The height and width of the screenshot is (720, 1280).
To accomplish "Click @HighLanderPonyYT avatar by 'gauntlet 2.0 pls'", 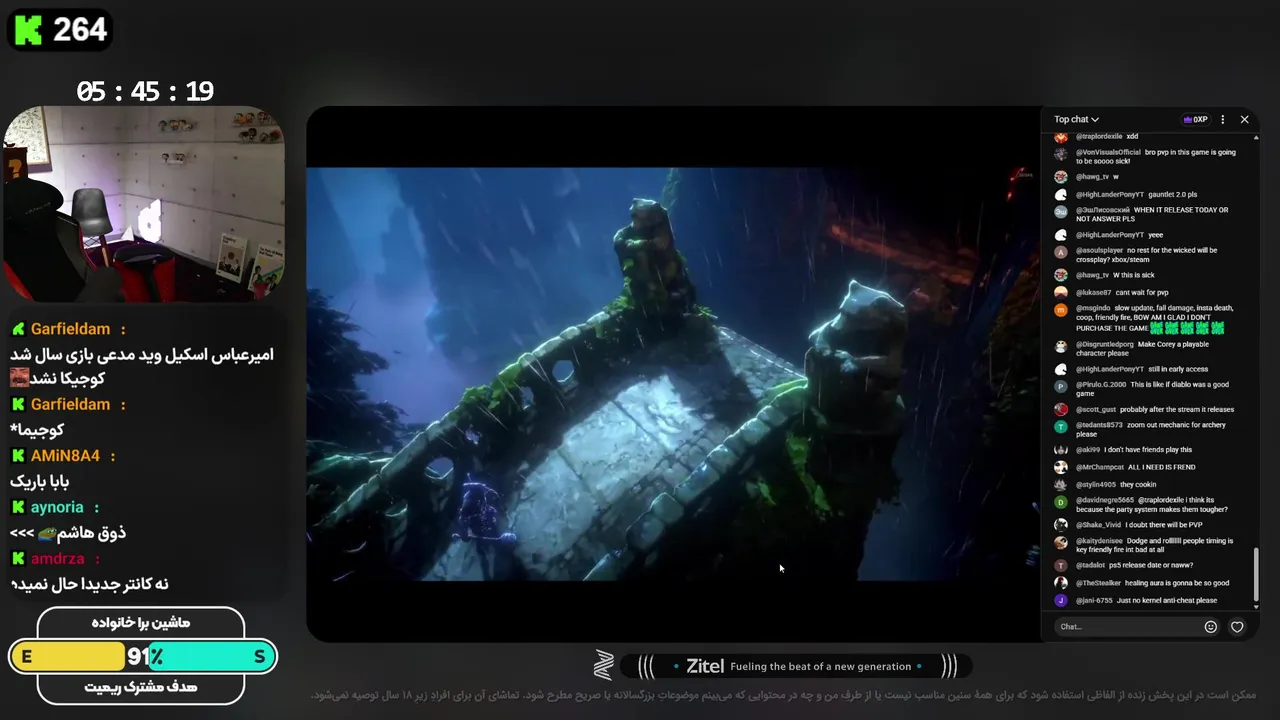I will tap(1061, 195).
